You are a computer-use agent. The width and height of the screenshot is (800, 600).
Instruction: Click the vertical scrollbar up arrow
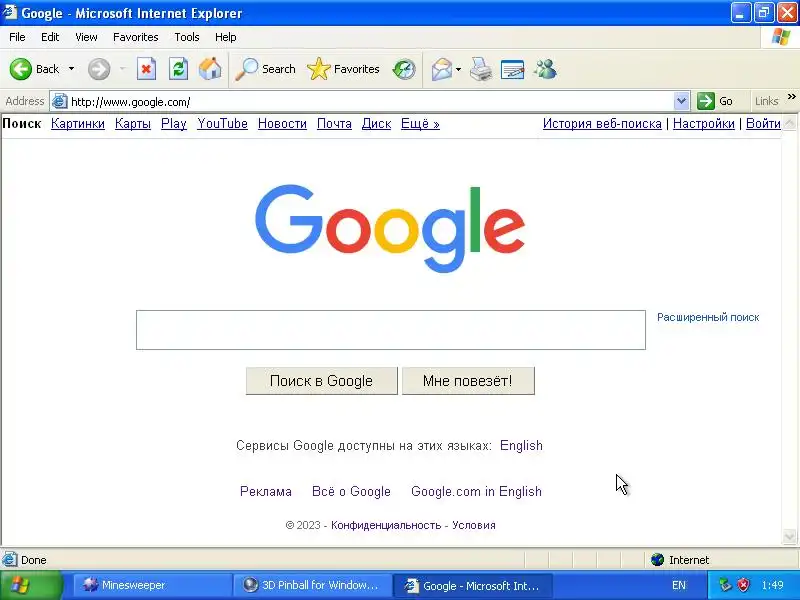click(789, 123)
